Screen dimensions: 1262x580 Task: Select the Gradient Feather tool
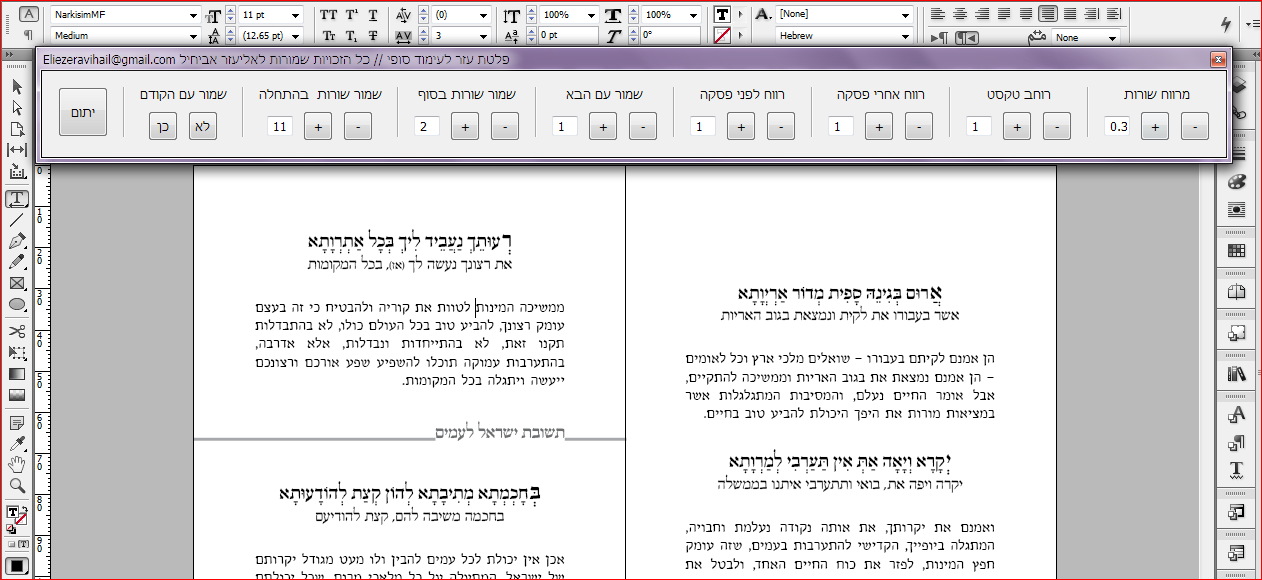[17, 395]
